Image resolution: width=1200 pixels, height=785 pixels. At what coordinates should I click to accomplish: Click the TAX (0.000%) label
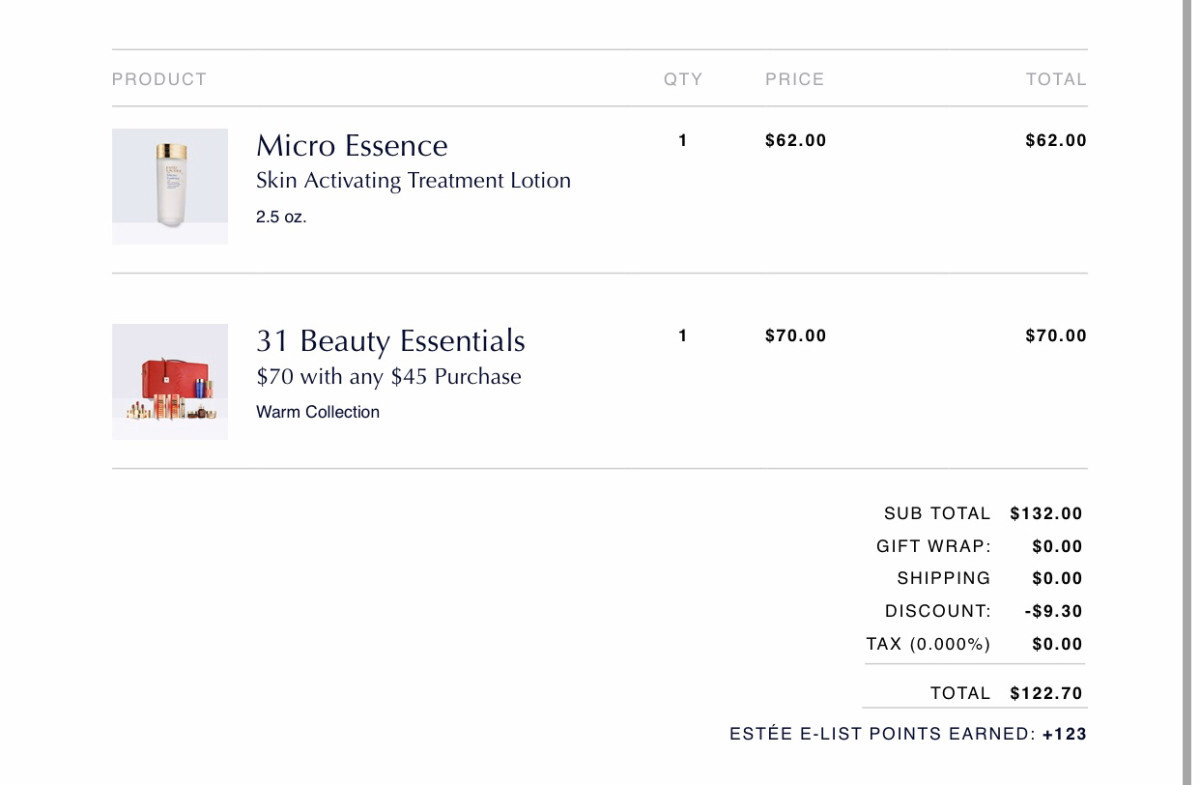[928, 644]
